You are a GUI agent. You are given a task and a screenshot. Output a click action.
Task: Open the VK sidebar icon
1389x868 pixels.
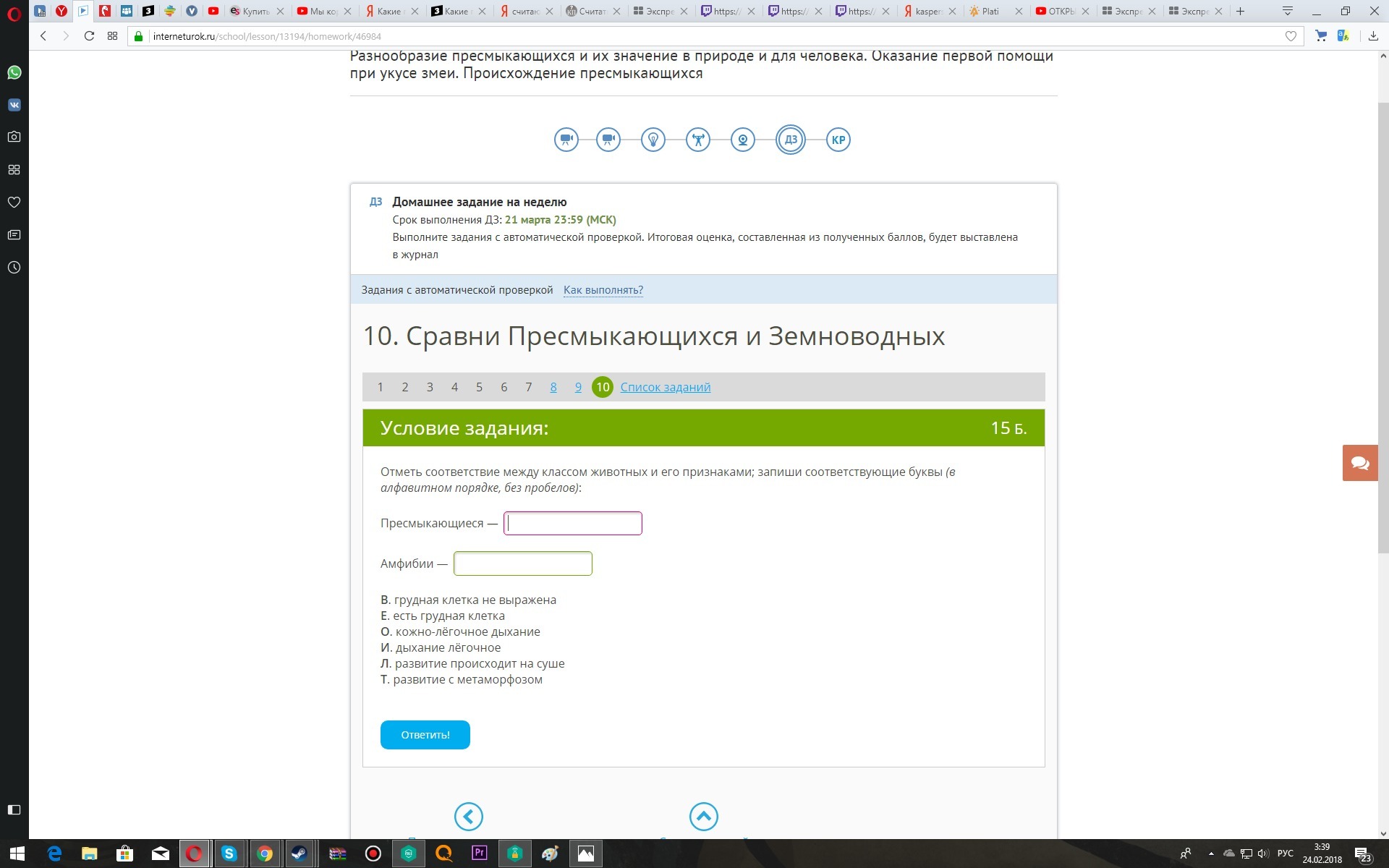14,105
